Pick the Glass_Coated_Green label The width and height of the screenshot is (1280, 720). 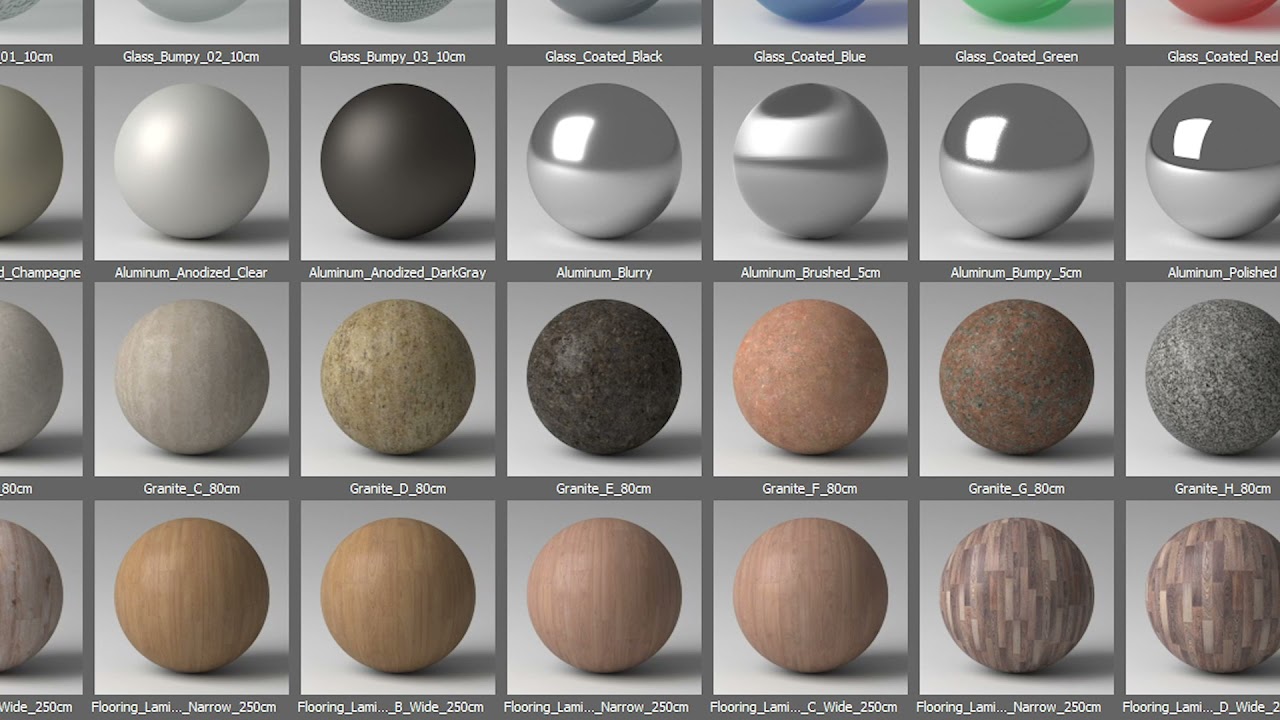1016,57
